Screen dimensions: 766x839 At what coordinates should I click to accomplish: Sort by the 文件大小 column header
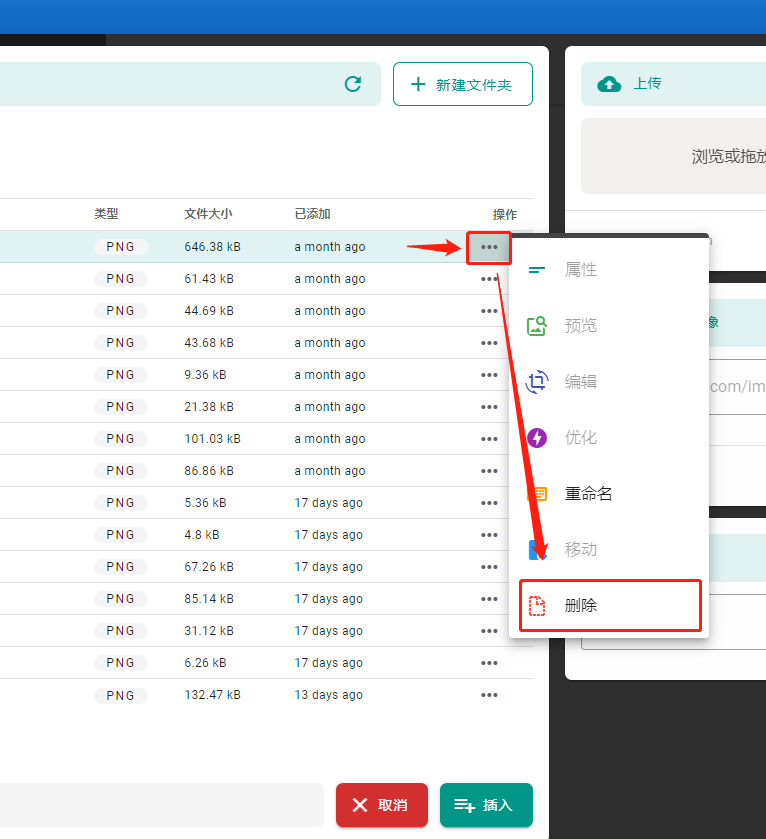click(x=208, y=214)
